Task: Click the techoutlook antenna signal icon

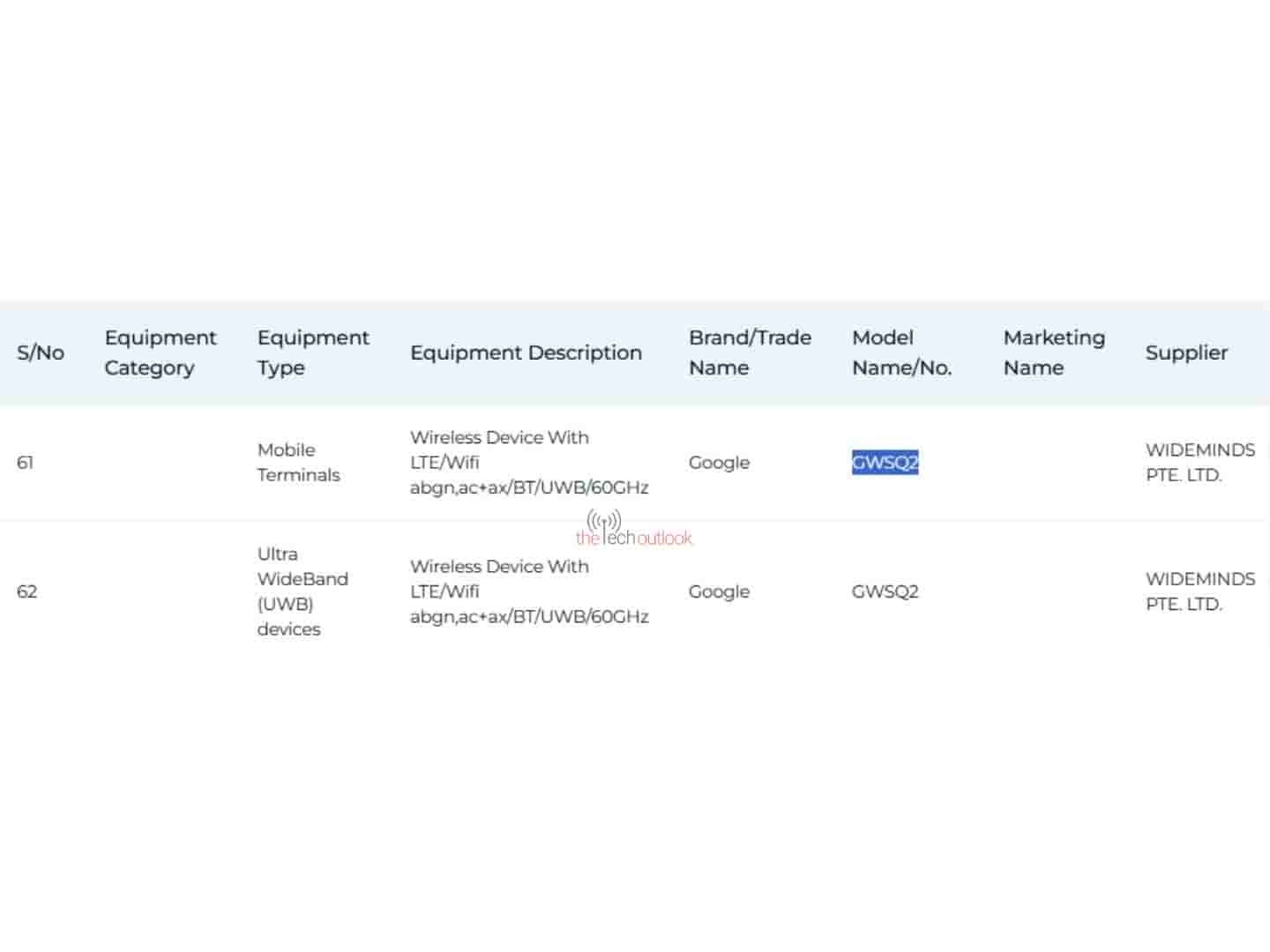Action: coord(604,520)
